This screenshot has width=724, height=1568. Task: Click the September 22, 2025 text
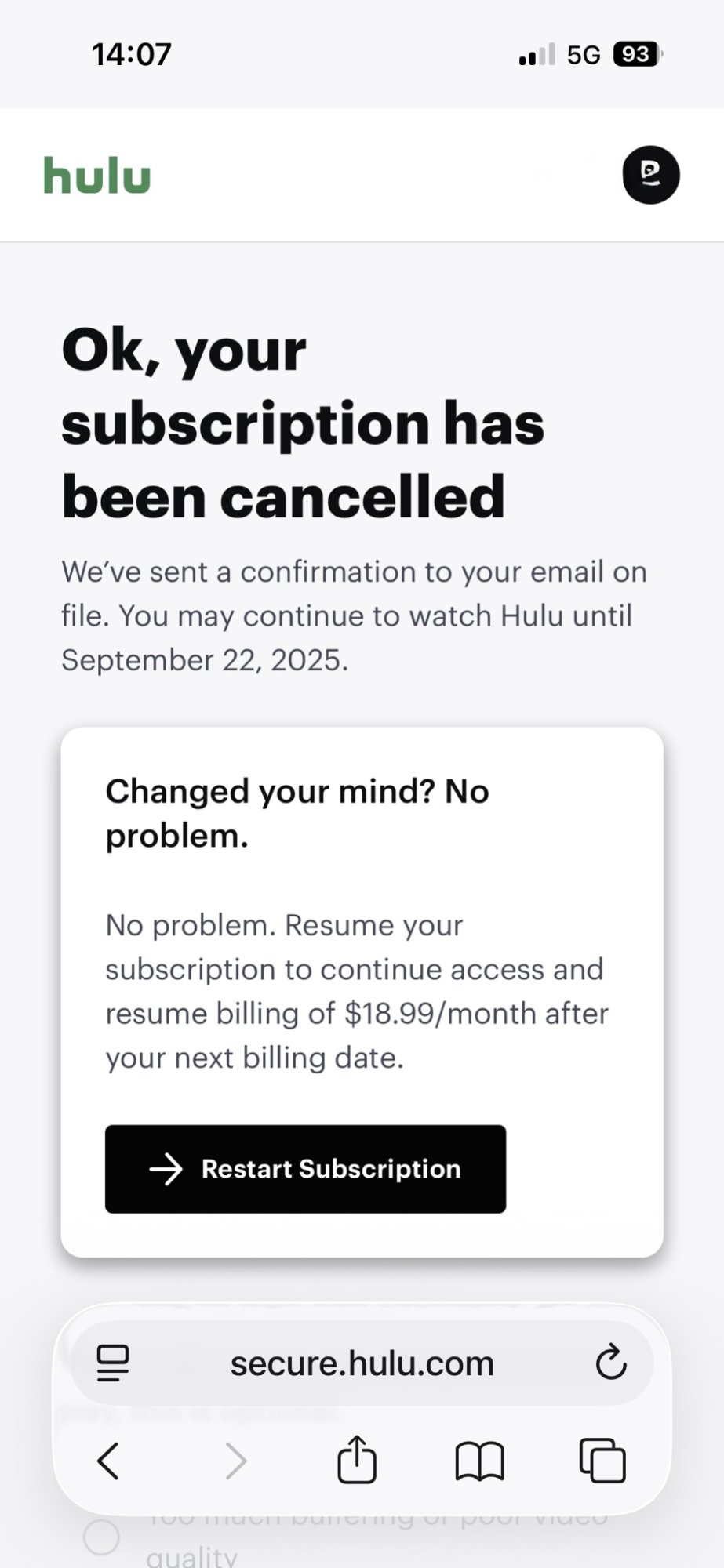tap(205, 660)
